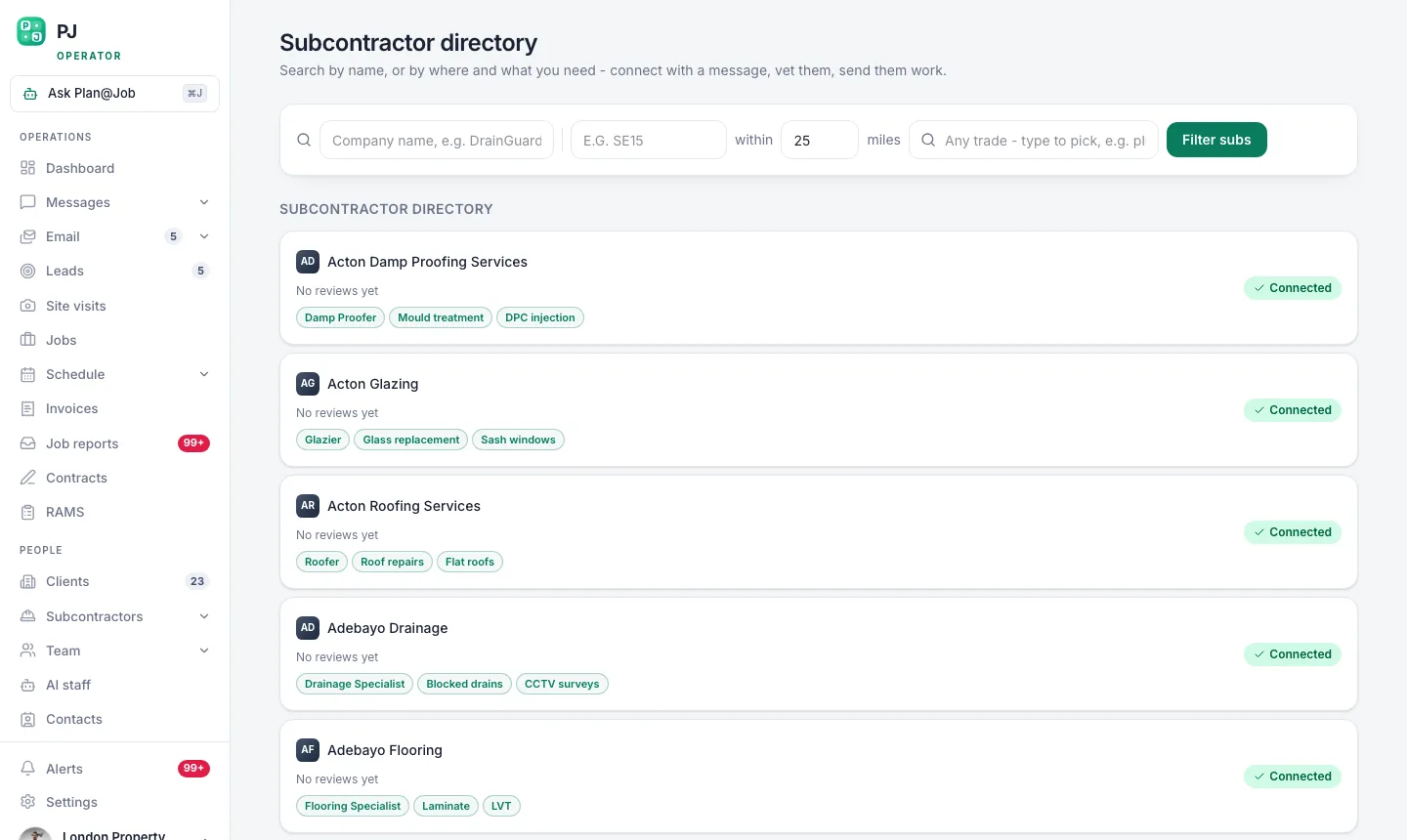
Task: Click the Contracts pen icon
Action: [27, 478]
